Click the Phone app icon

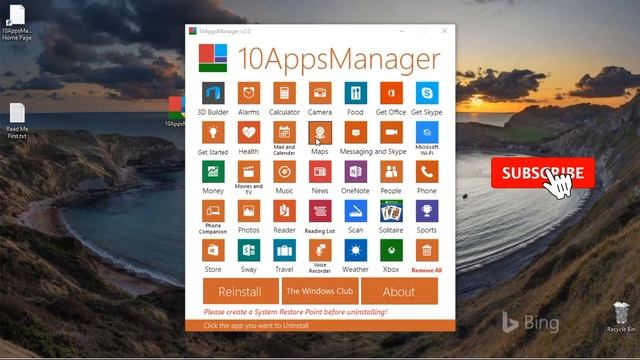click(x=427, y=172)
